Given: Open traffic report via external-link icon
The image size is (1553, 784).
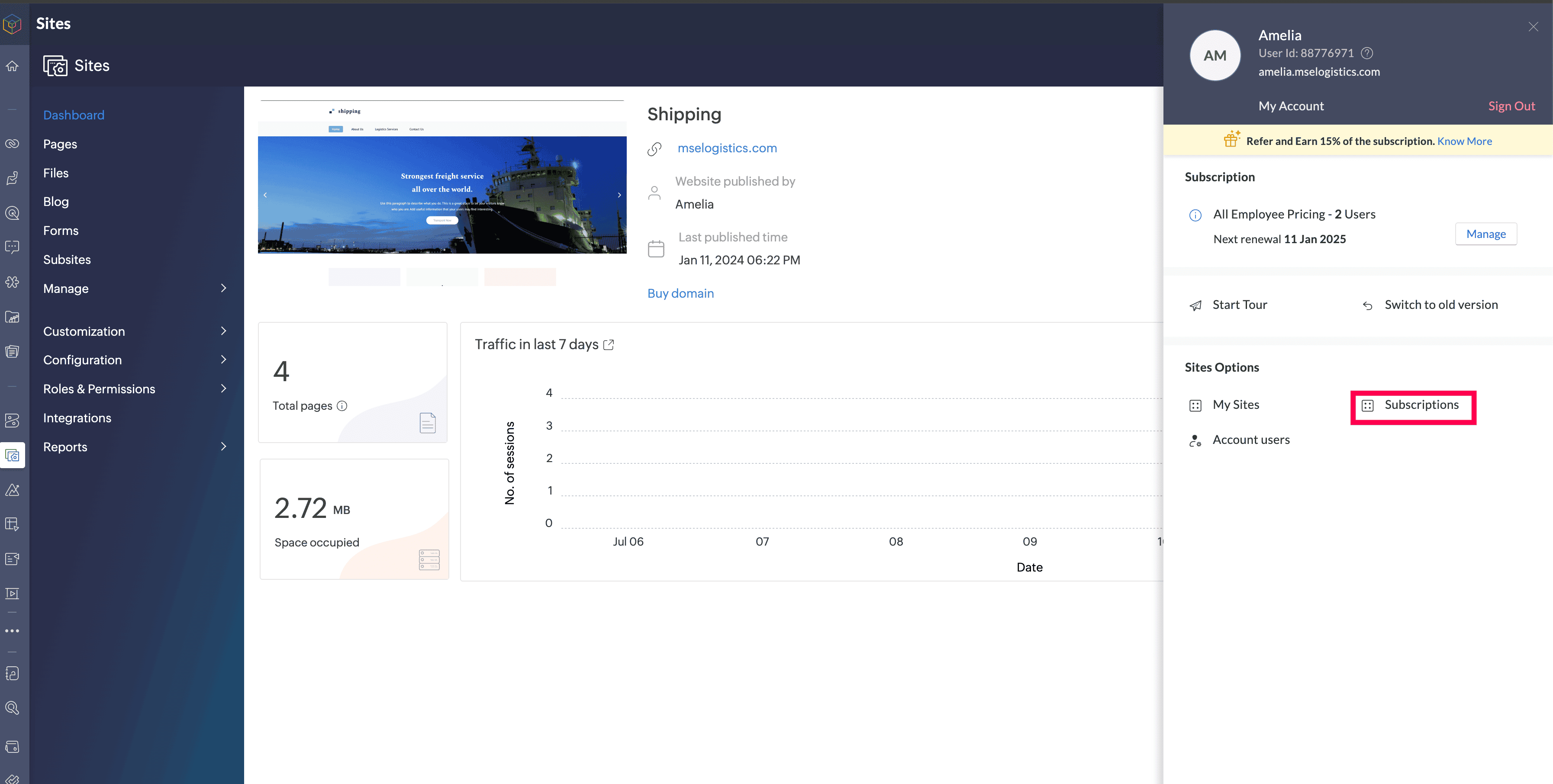Looking at the screenshot, I should tap(609, 345).
